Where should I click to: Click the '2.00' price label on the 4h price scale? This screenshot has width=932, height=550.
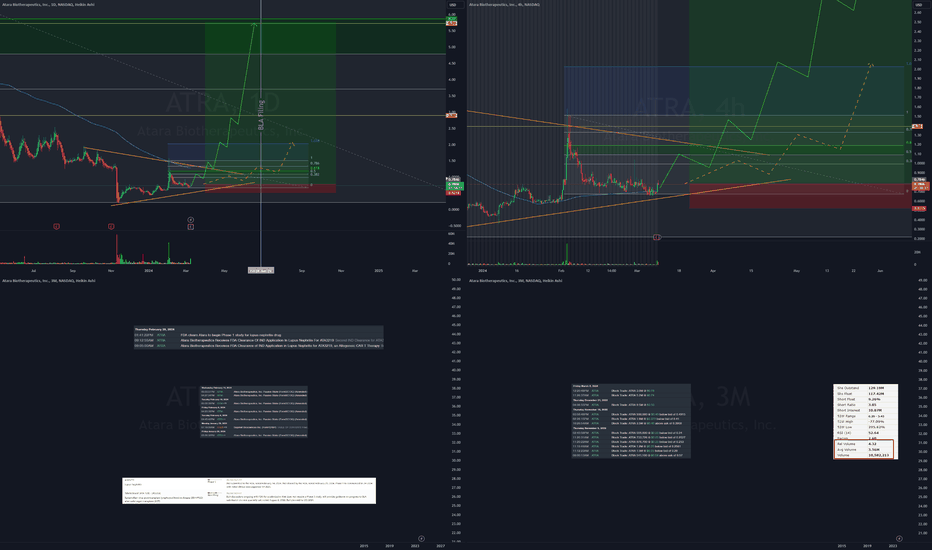pos(918,69)
